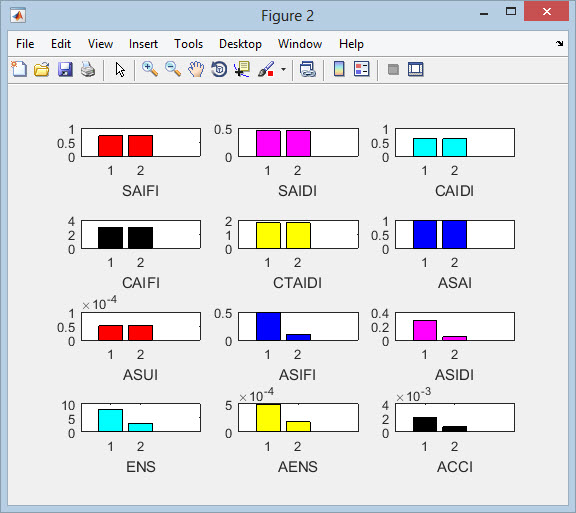Open a file with the folder icon
This screenshot has height=513, width=576.
(42, 69)
